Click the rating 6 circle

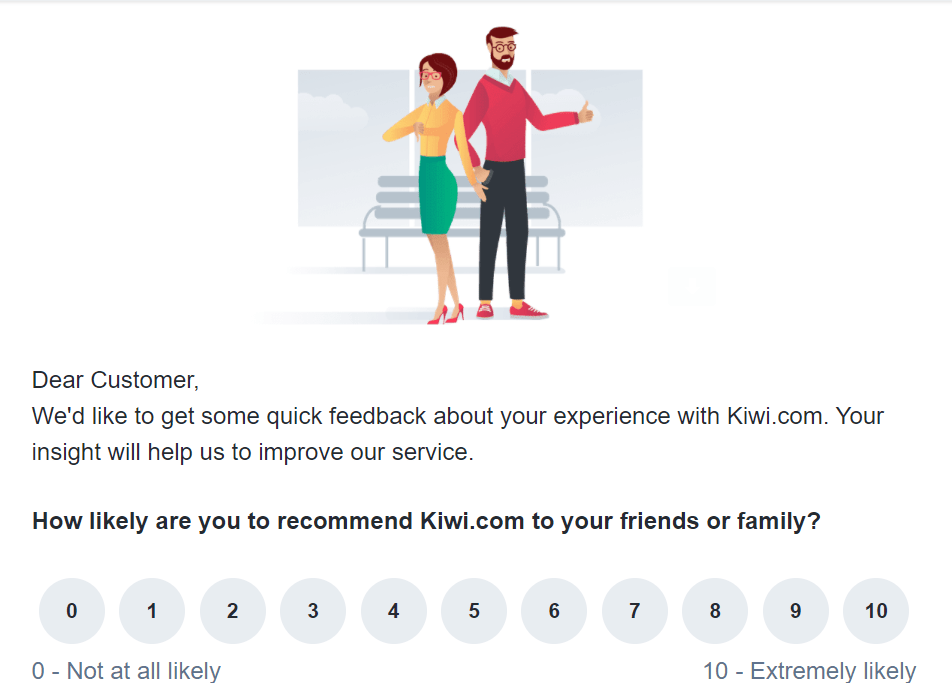554,610
